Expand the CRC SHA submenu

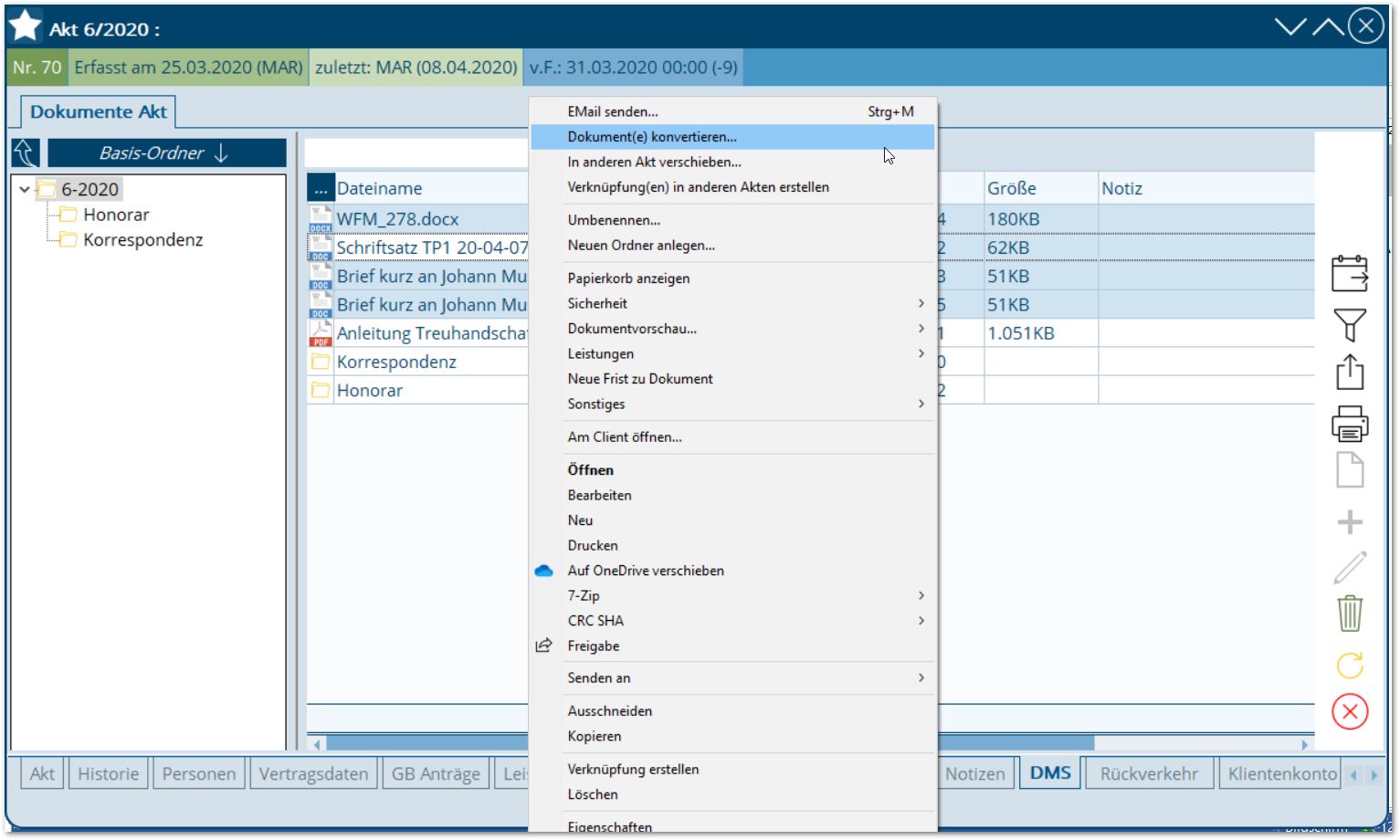pyautogui.click(x=921, y=621)
